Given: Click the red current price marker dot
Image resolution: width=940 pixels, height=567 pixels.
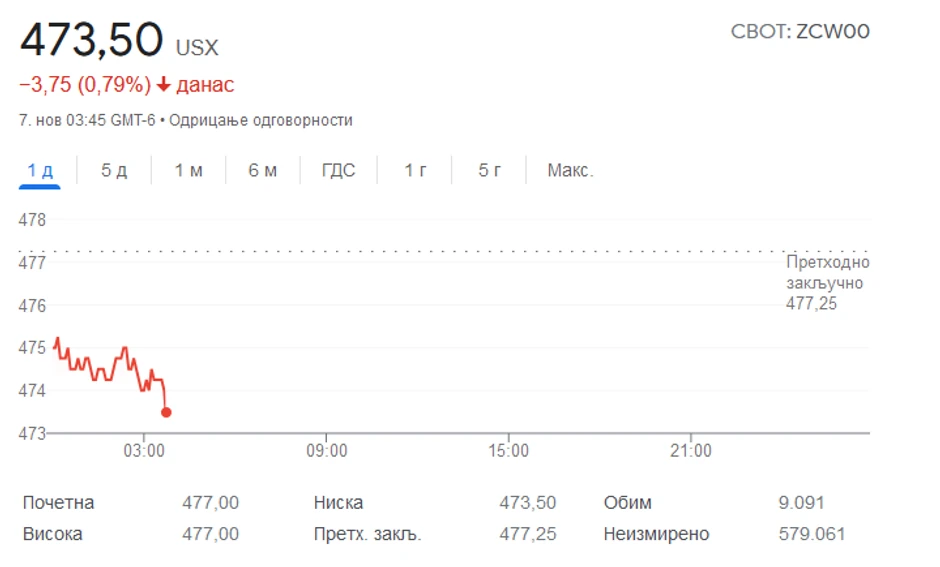Looking at the screenshot, I should pyautogui.click(x=166, y=412).
